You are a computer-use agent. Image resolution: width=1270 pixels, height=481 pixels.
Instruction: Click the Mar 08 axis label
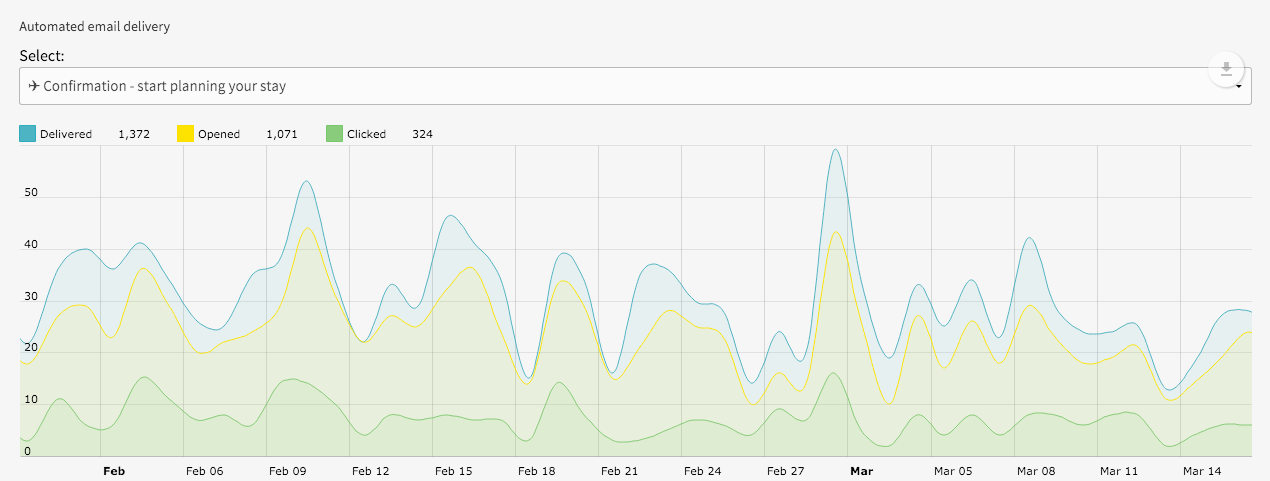coord(1035,470)
